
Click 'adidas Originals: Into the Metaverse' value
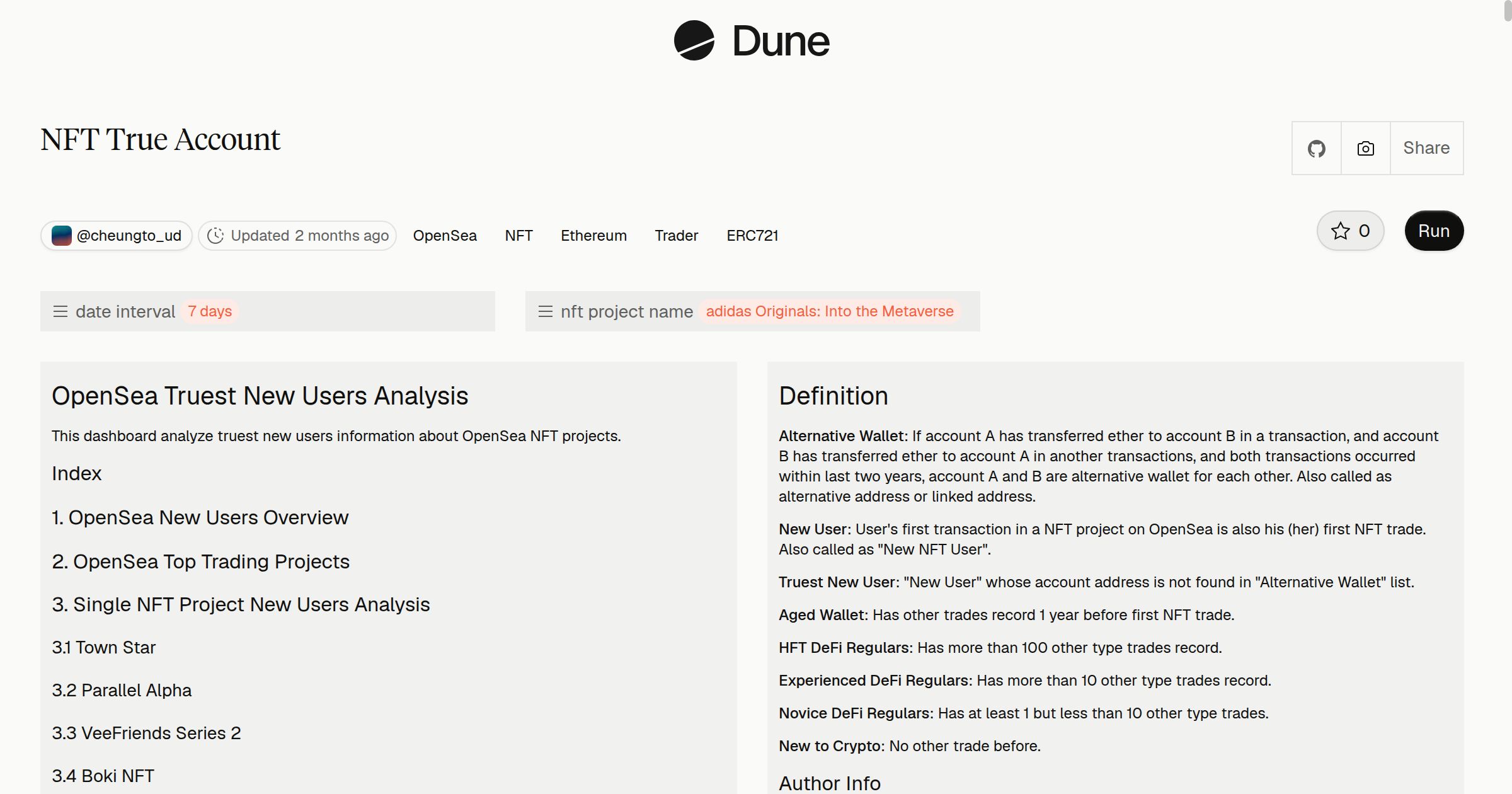coord(830,311)
